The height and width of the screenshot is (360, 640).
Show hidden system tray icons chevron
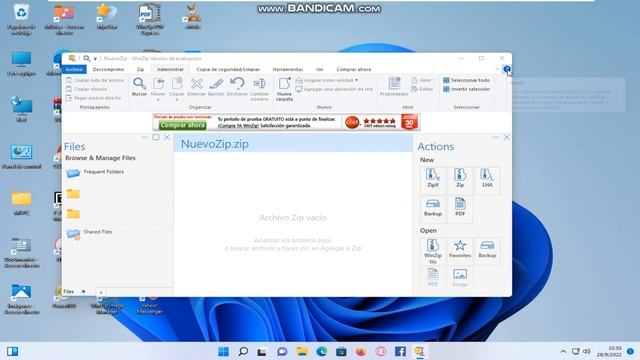click(x=563, y=351)
